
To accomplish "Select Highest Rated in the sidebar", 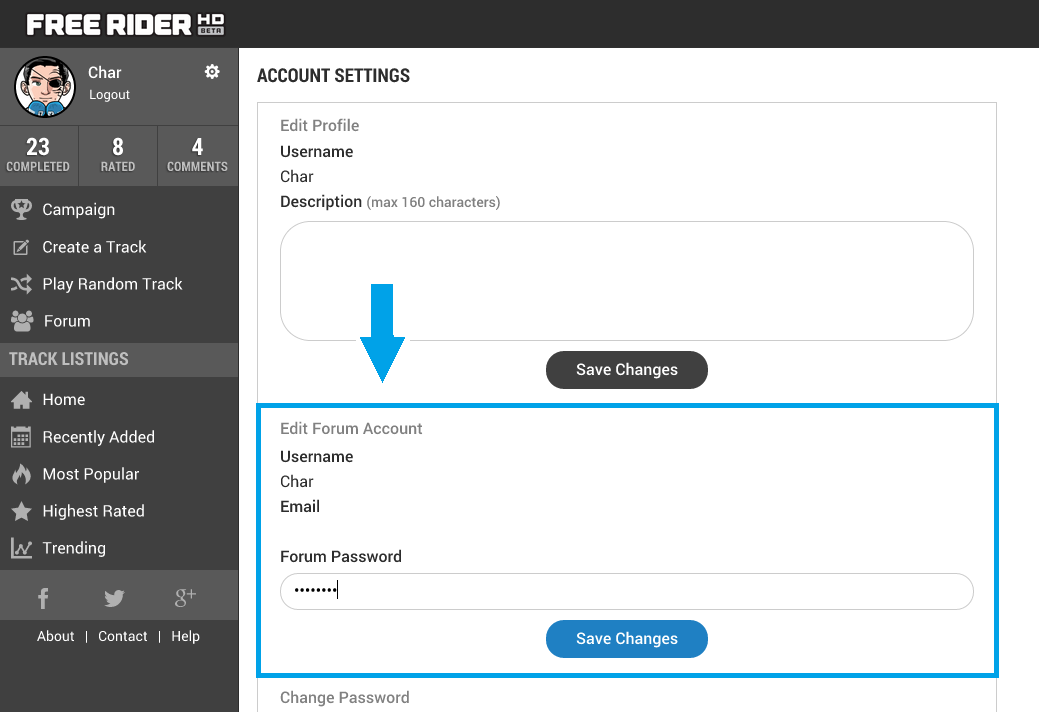I will [93, 511].
